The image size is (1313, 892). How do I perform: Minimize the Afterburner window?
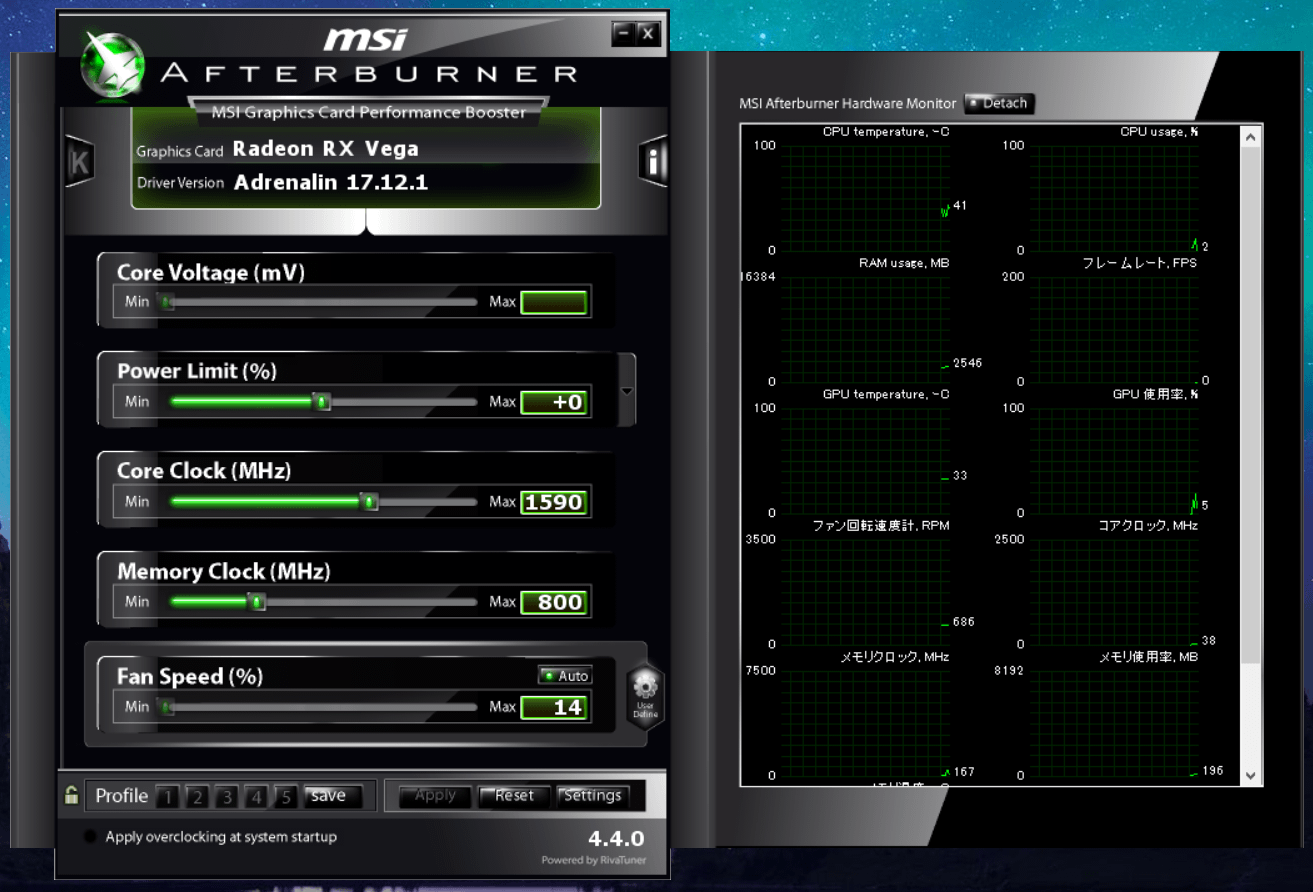click(x=624, y=33)
